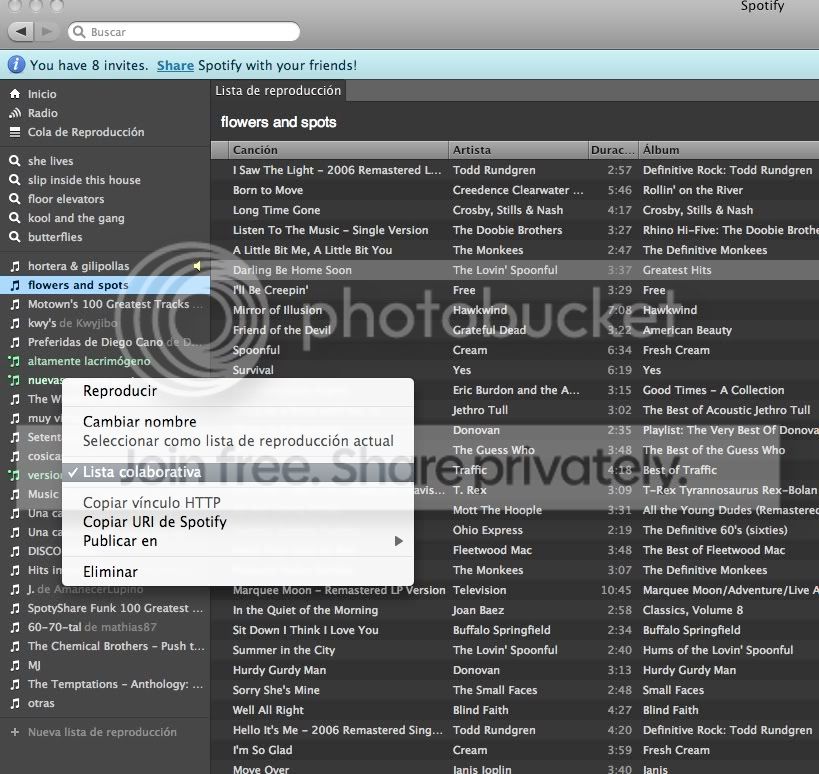Click the speaker icon beside hortera & gilipollas
819x774 pixels.
click(197, 266)
